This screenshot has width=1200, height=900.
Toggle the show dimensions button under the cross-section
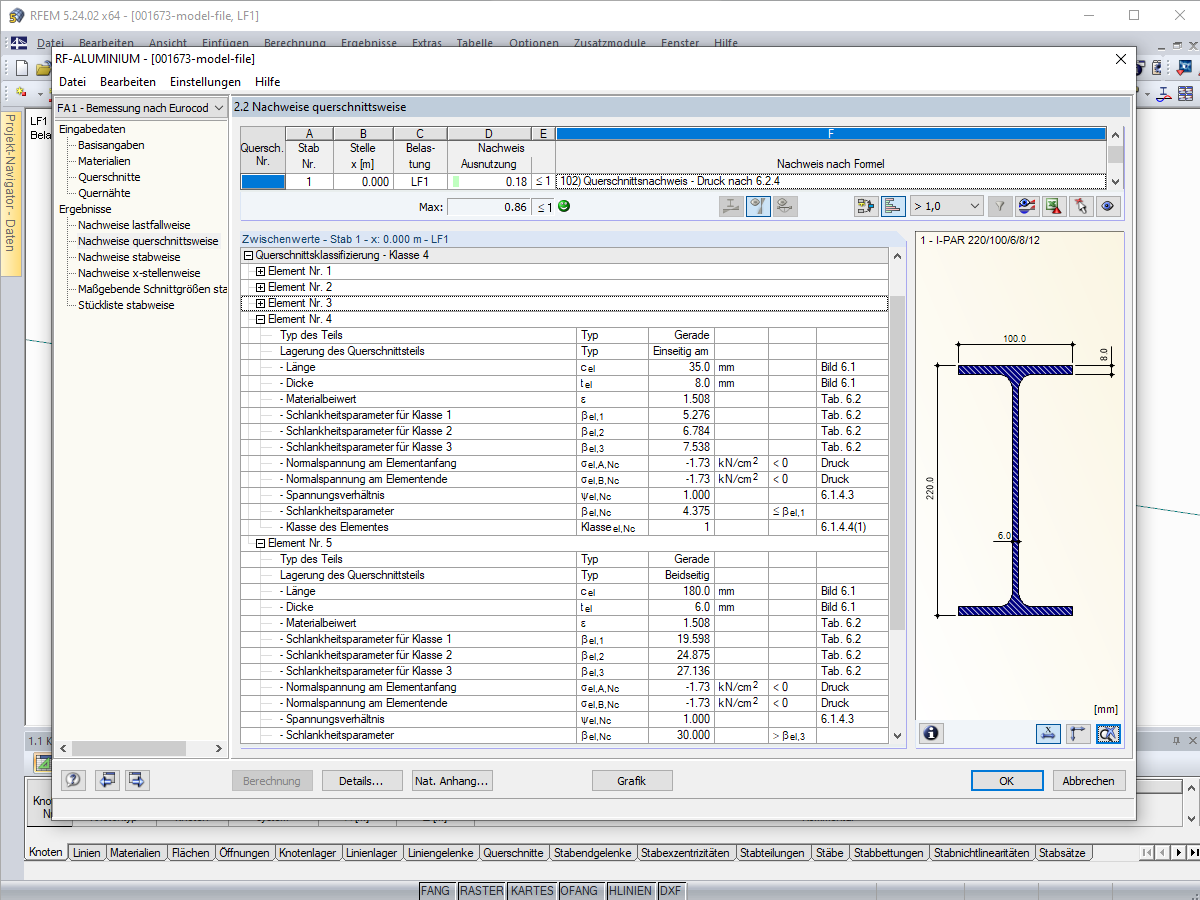tap(1048, 734)
